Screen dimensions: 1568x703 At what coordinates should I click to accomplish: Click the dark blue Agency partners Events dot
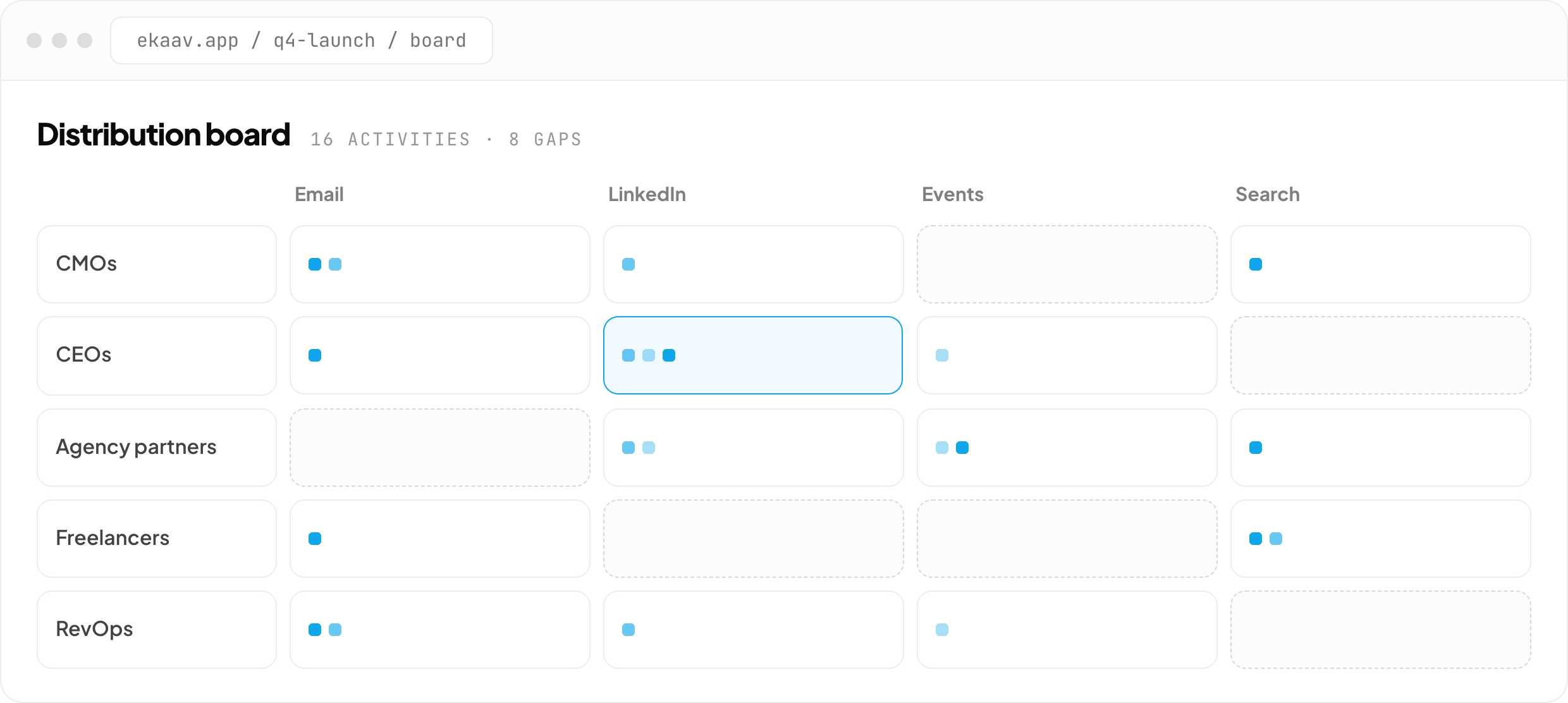click(x=962, y=448)
